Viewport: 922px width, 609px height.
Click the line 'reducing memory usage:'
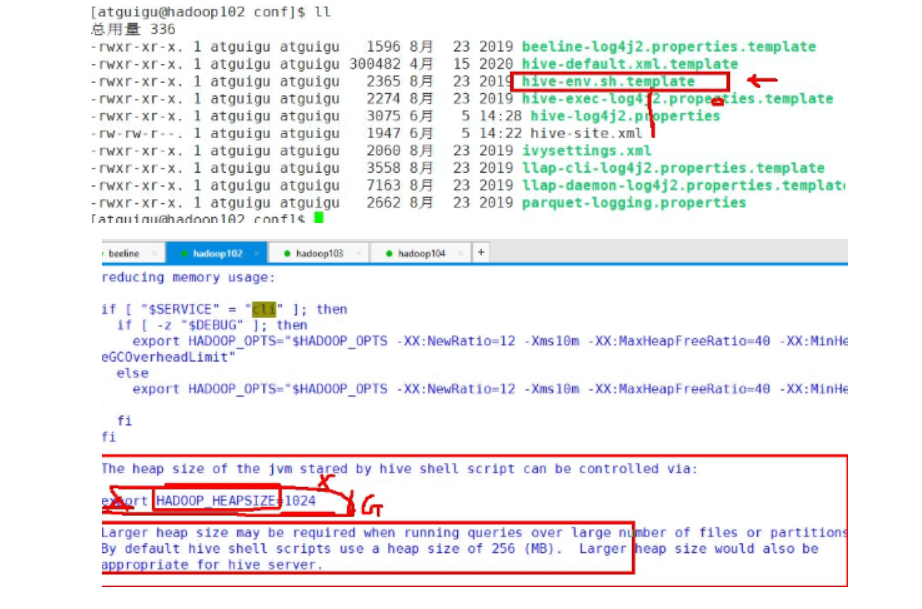click(188, 277)
